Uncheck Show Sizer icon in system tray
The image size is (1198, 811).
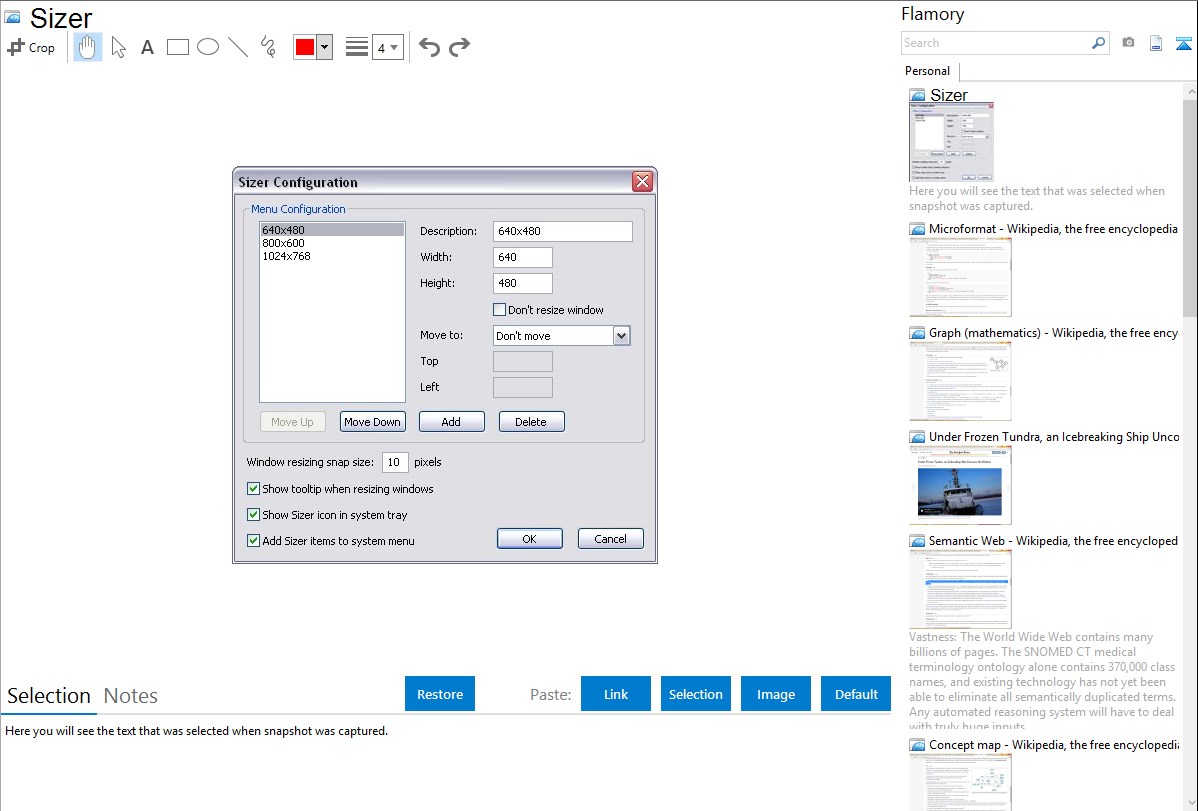[253, 515]
